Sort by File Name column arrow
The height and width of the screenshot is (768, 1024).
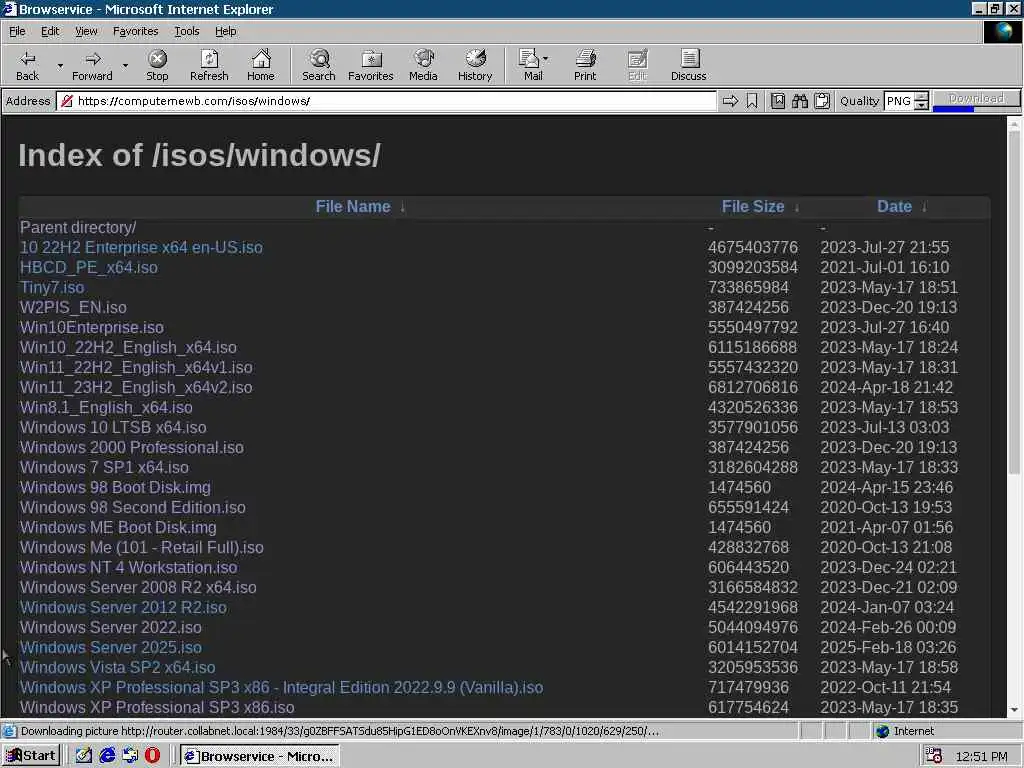(x=403, y=208)
